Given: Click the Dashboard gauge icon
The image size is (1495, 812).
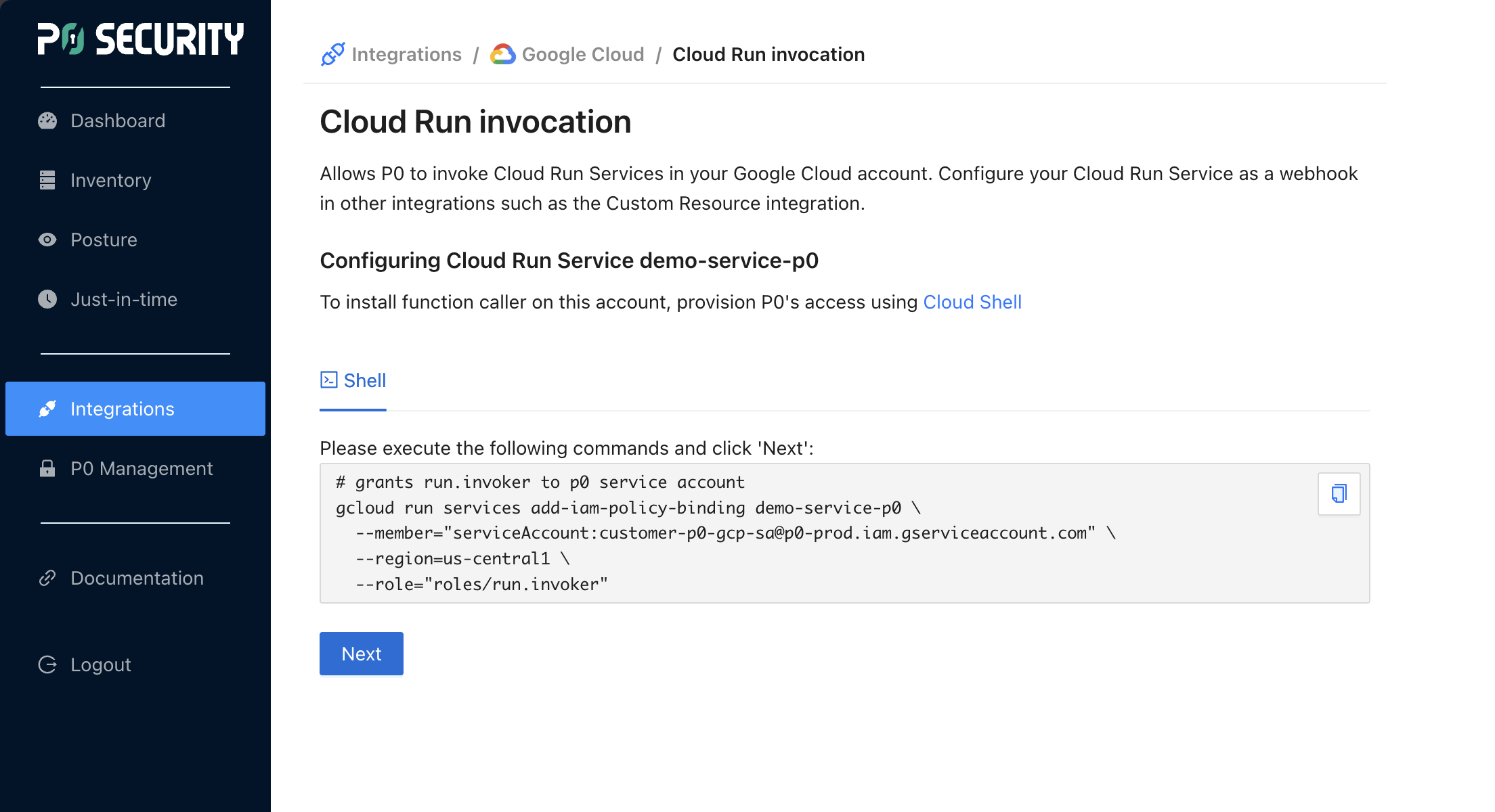Looking at the screenshot, I should tap(47, 121).
